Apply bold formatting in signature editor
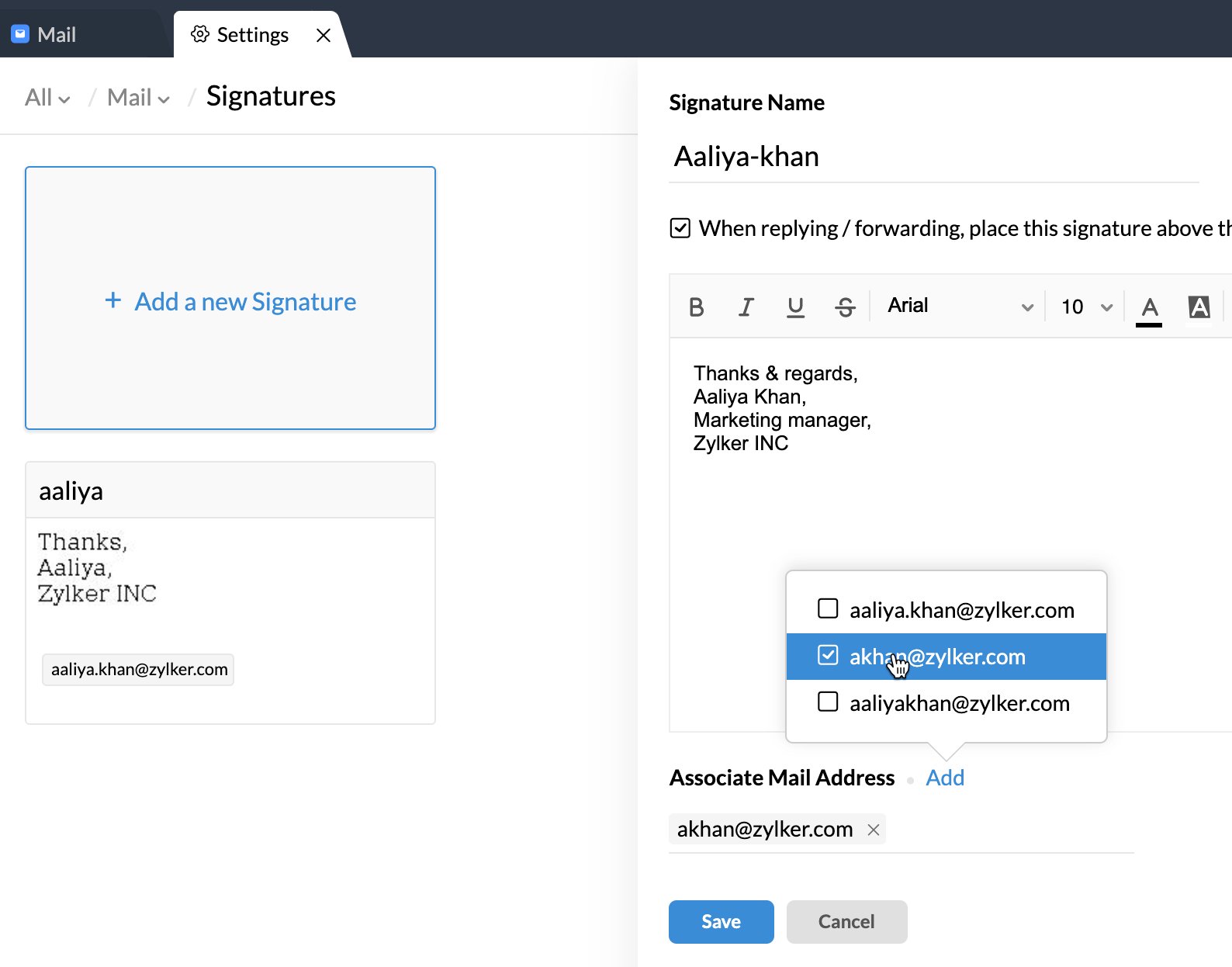1232x967 pixels. pos(696,307)
